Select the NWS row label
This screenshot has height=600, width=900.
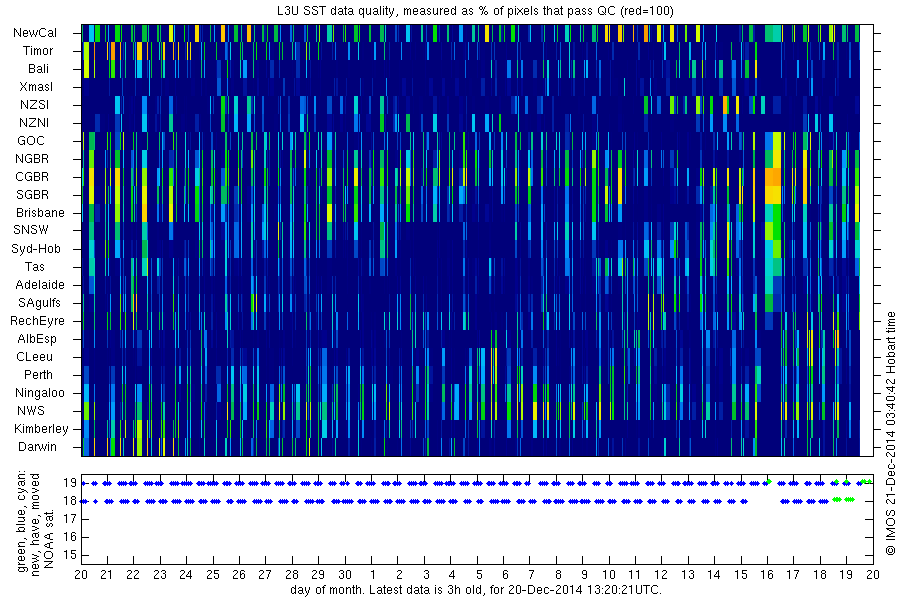pyautogui.click(x=30, y=411)
